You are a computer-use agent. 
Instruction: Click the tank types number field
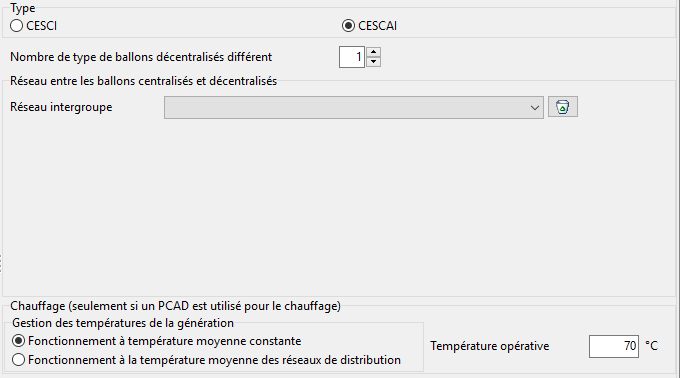[352, 57]
